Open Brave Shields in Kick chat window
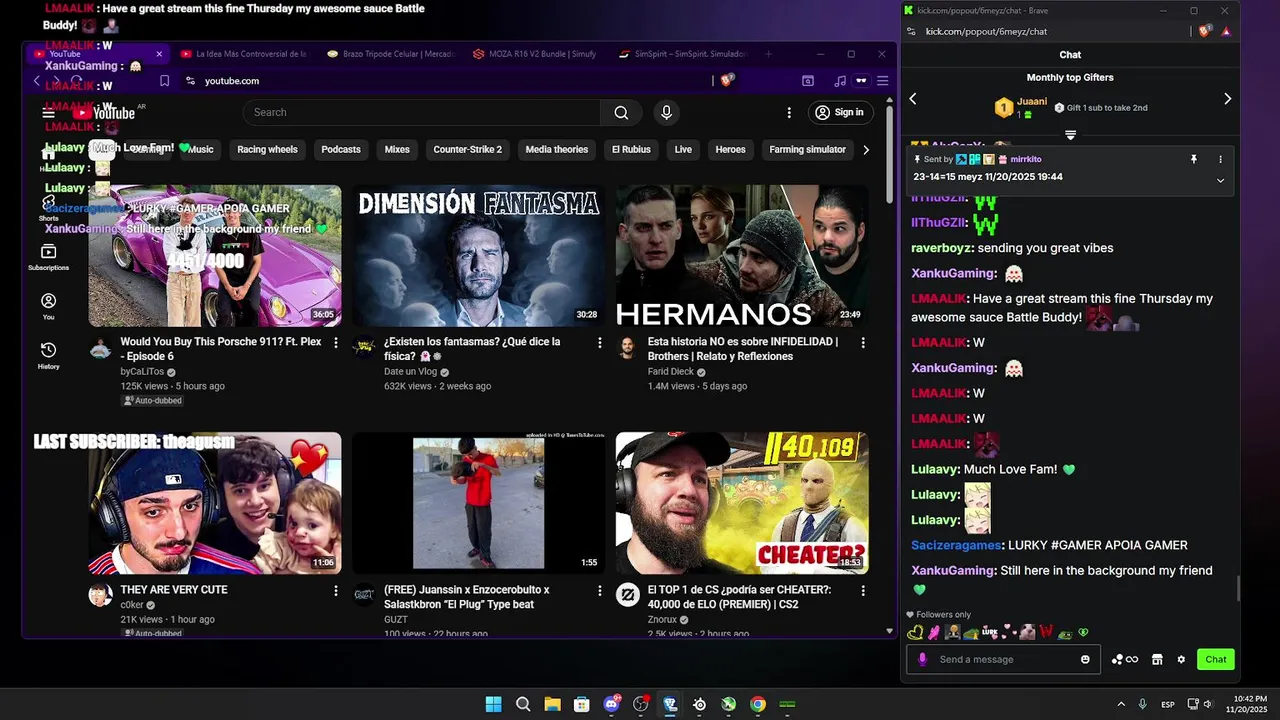Image resolution: width=1280 pixels, height=720 pixels. click(1205, 31)
